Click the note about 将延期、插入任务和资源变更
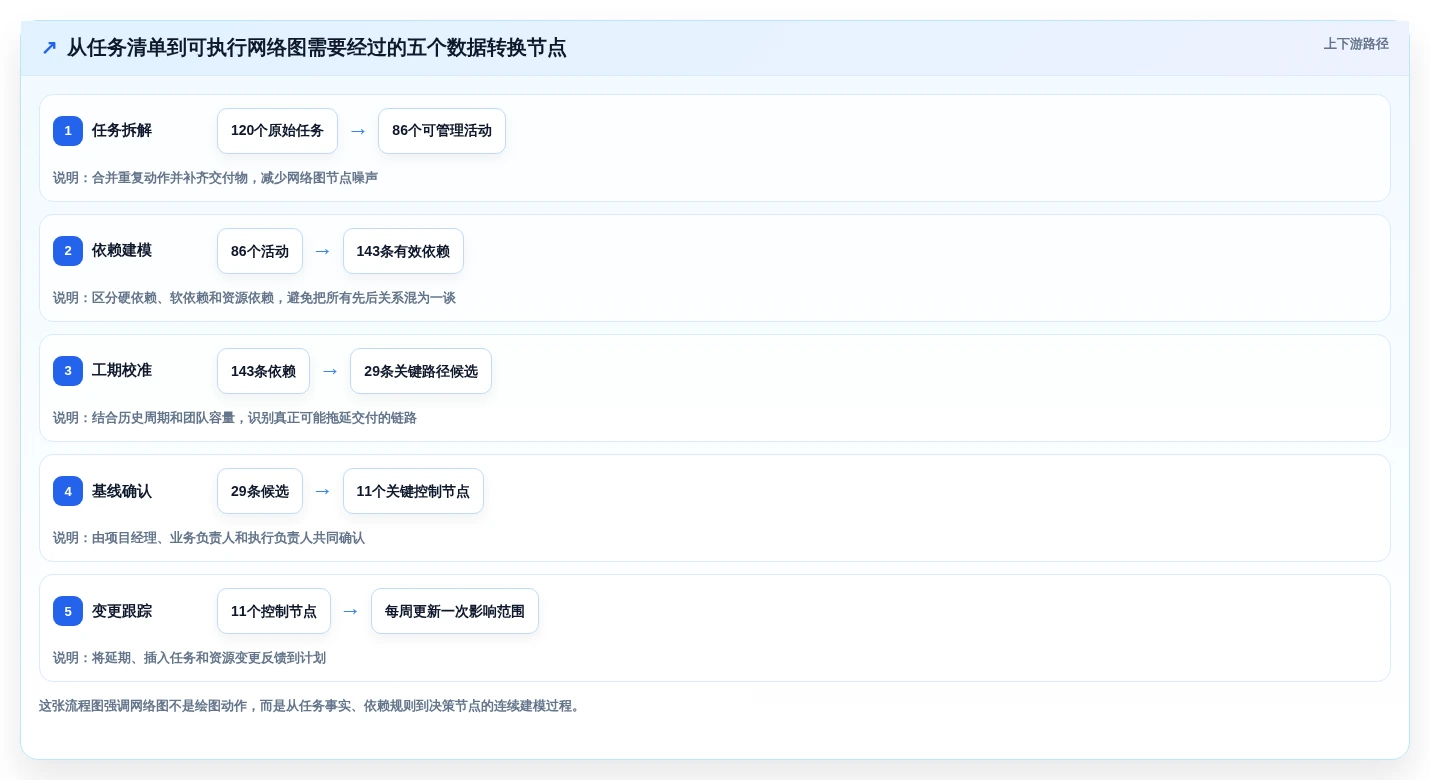The image size is (1430, 780). tap(190, 658)
